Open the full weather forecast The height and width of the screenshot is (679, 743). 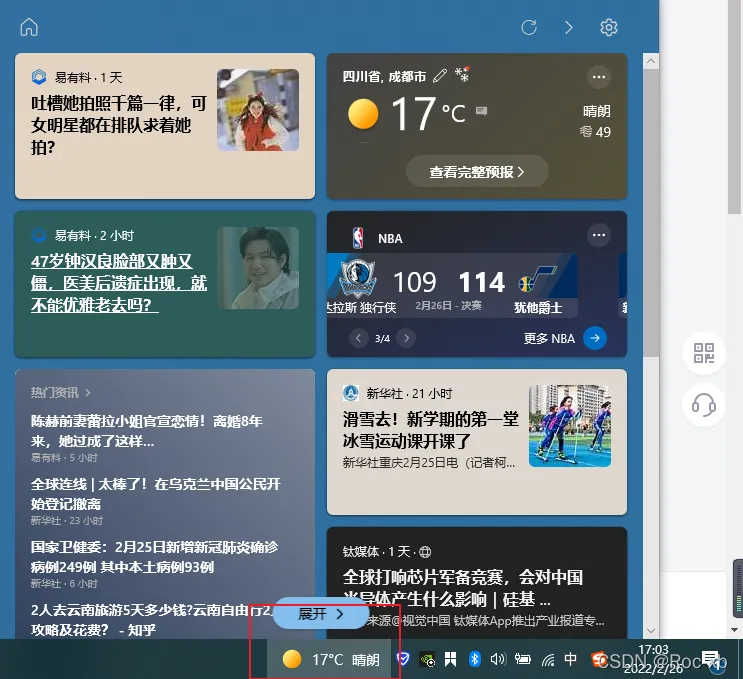[x=477, y=172]
